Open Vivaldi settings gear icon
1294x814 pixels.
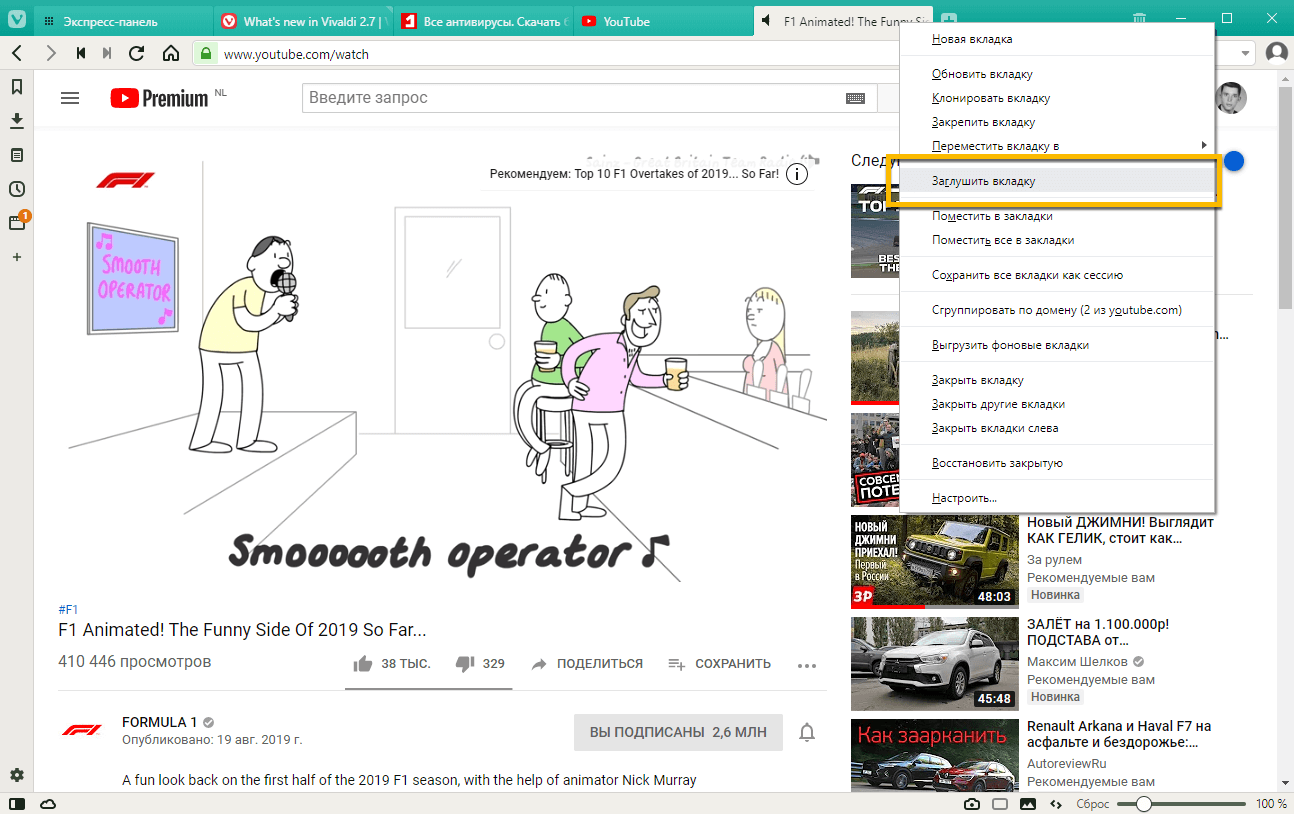click(x=17, y=775)
